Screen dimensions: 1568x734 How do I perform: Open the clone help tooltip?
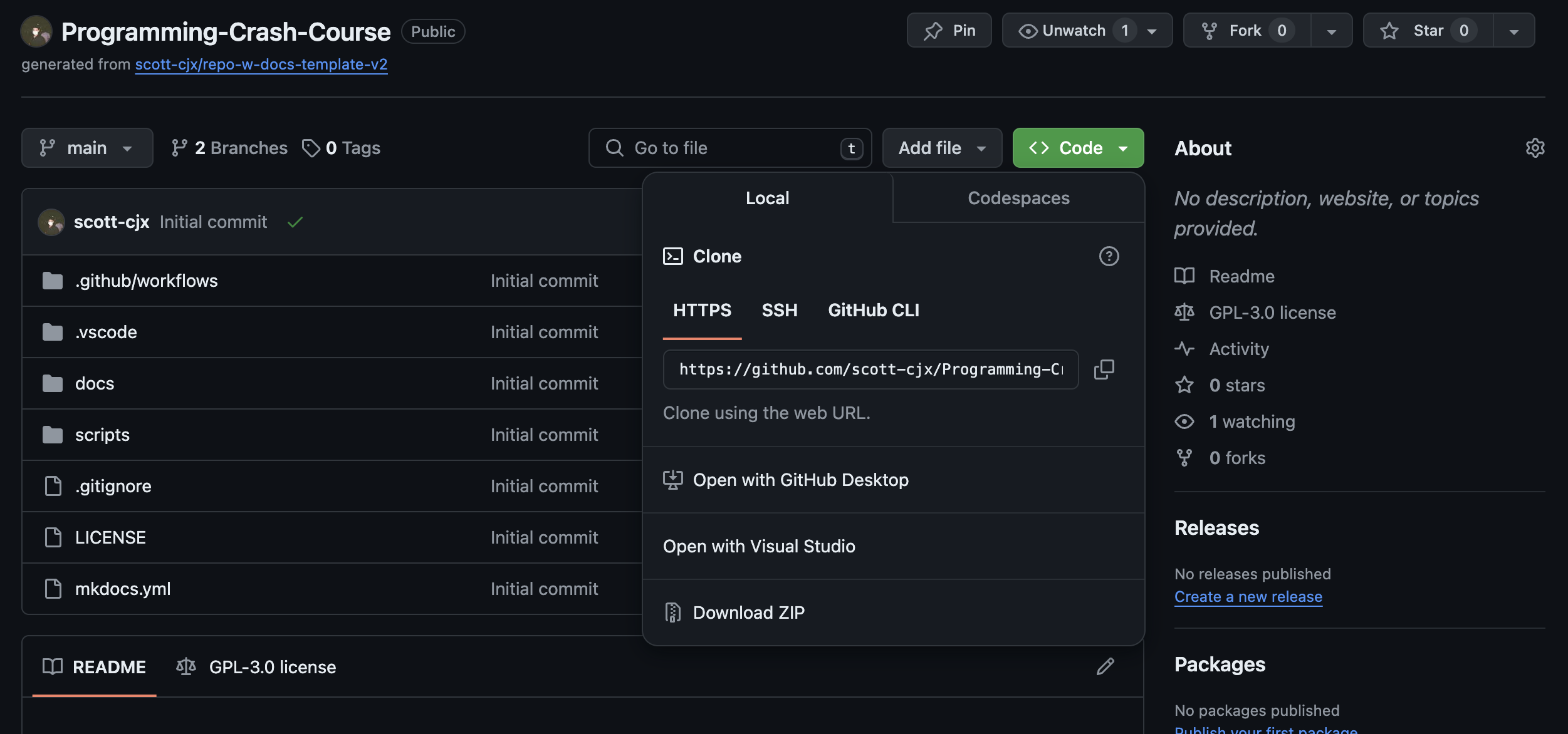[1109, 256]
